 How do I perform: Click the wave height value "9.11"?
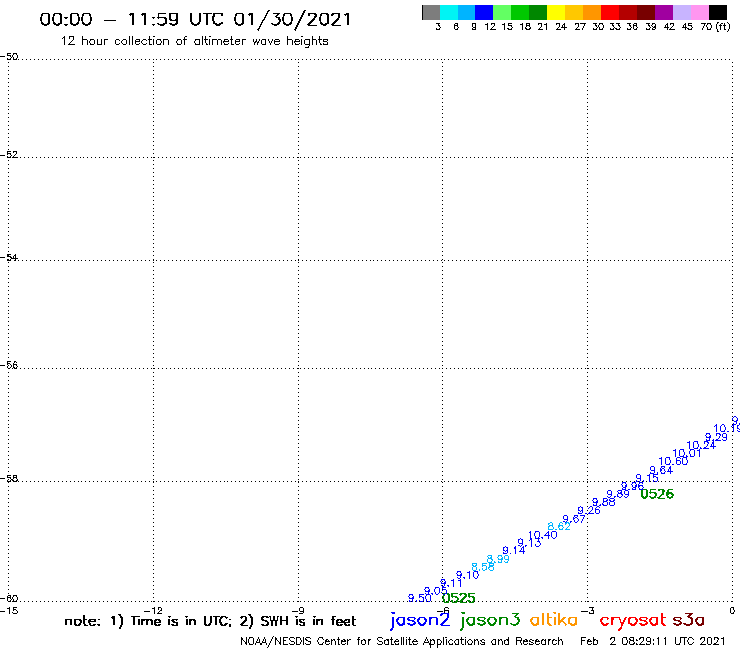point(451,583)
